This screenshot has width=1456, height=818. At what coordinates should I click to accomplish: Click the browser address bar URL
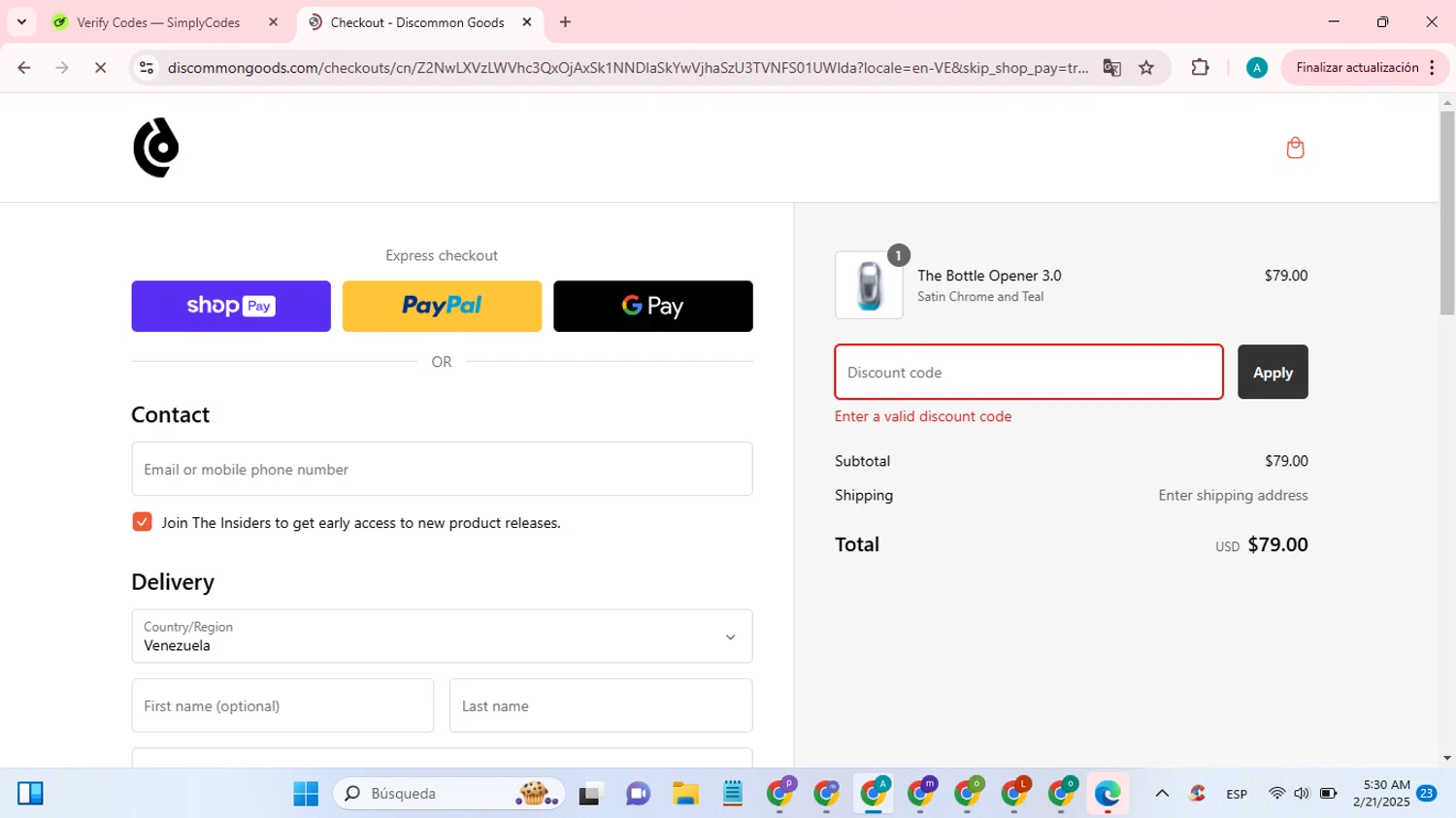(x=628, y=68)
